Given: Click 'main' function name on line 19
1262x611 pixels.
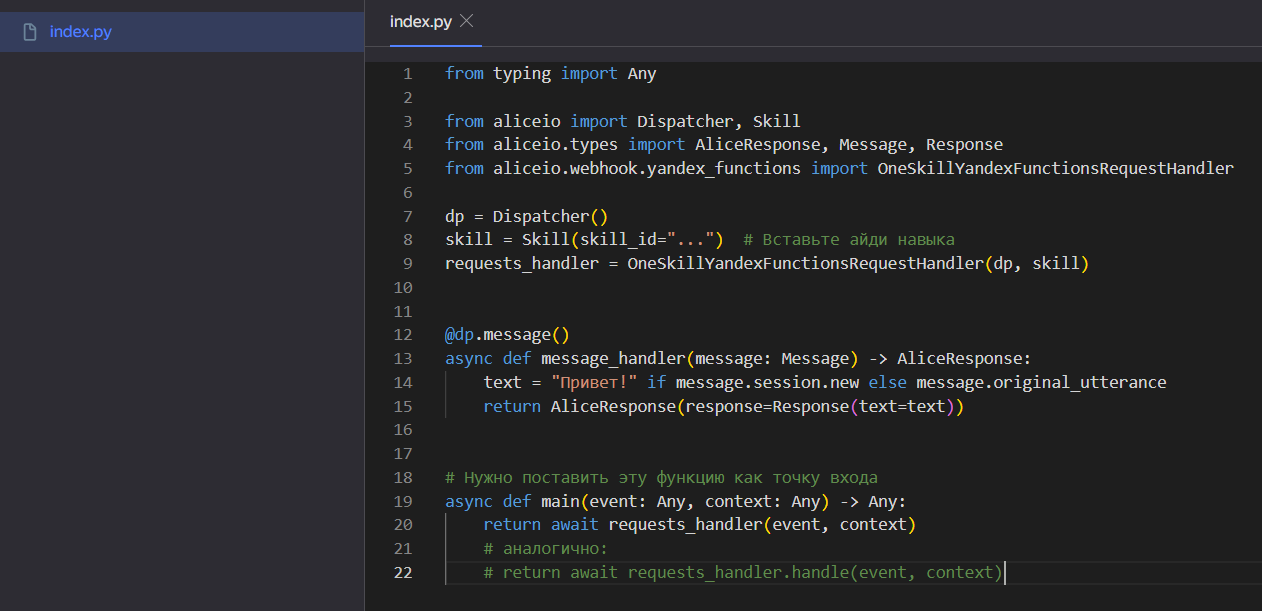Looking at the screenshot, I should click(x=560, y=502).
